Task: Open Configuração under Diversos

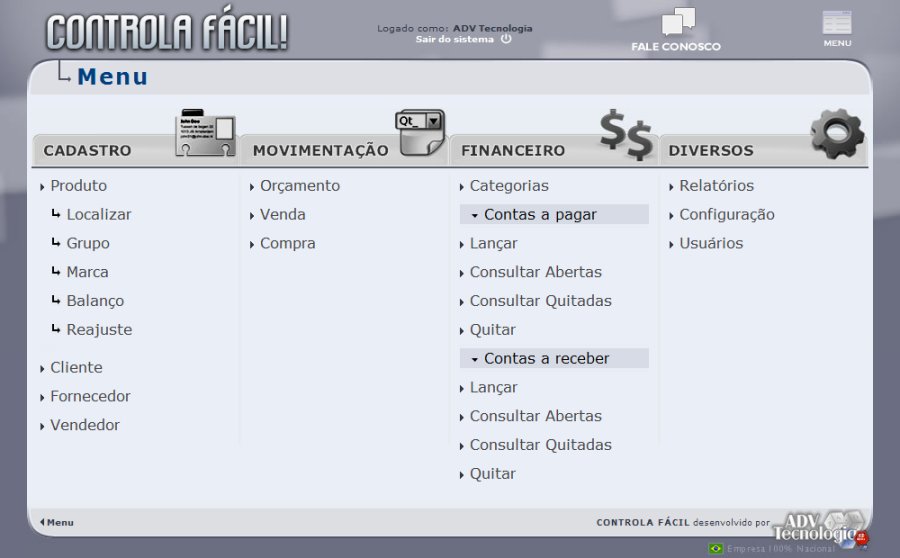Action: point(727,214)
